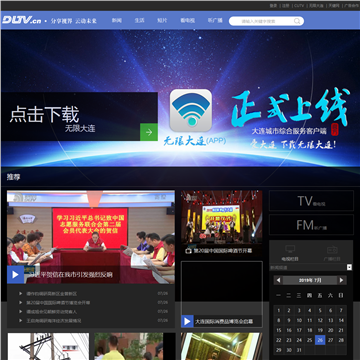Go to next month in calendar
The image size is (360, 360).
click(342, 280)
